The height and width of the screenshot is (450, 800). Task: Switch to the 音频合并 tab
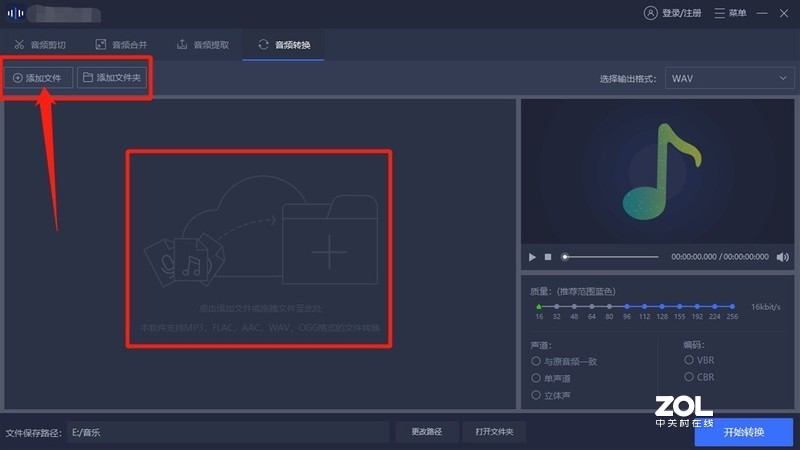121,45
